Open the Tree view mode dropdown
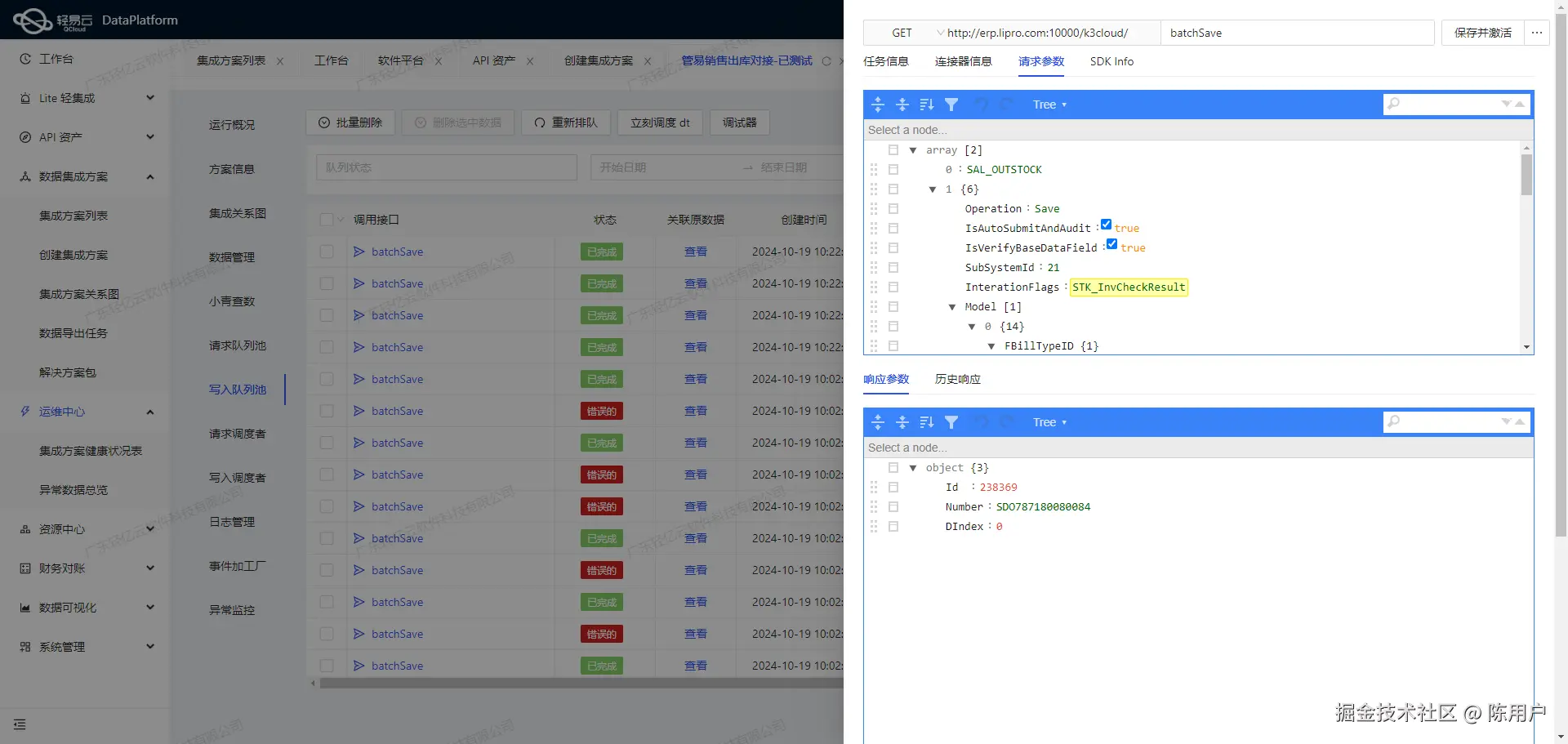 [1049, 104]
